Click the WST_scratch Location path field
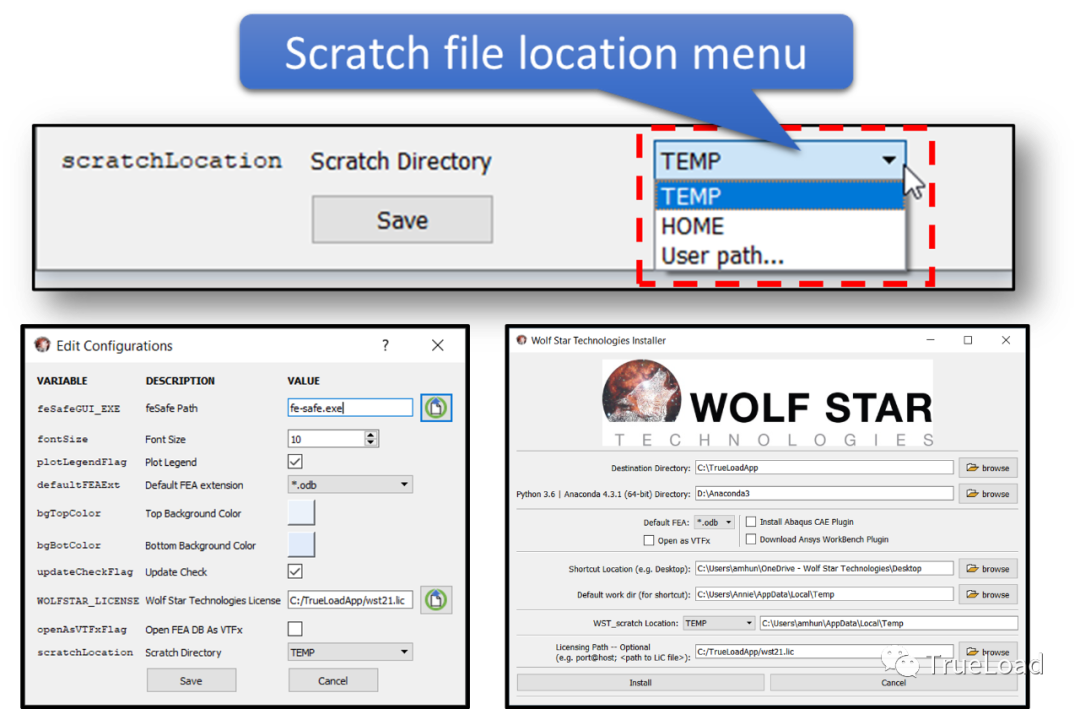Screen dimensions: 1080x709 889,623
